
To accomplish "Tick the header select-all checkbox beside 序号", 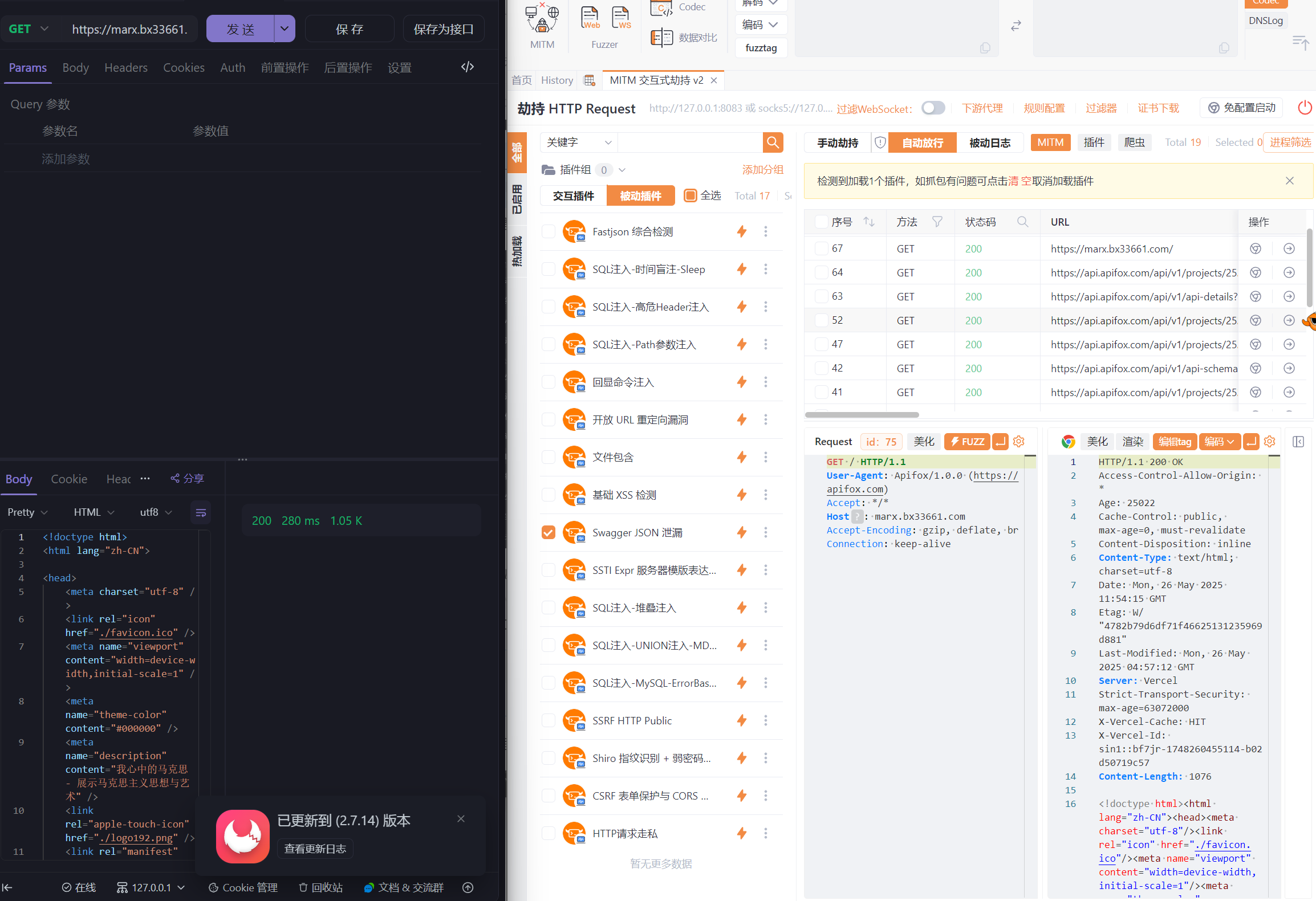I will [821, 222].
